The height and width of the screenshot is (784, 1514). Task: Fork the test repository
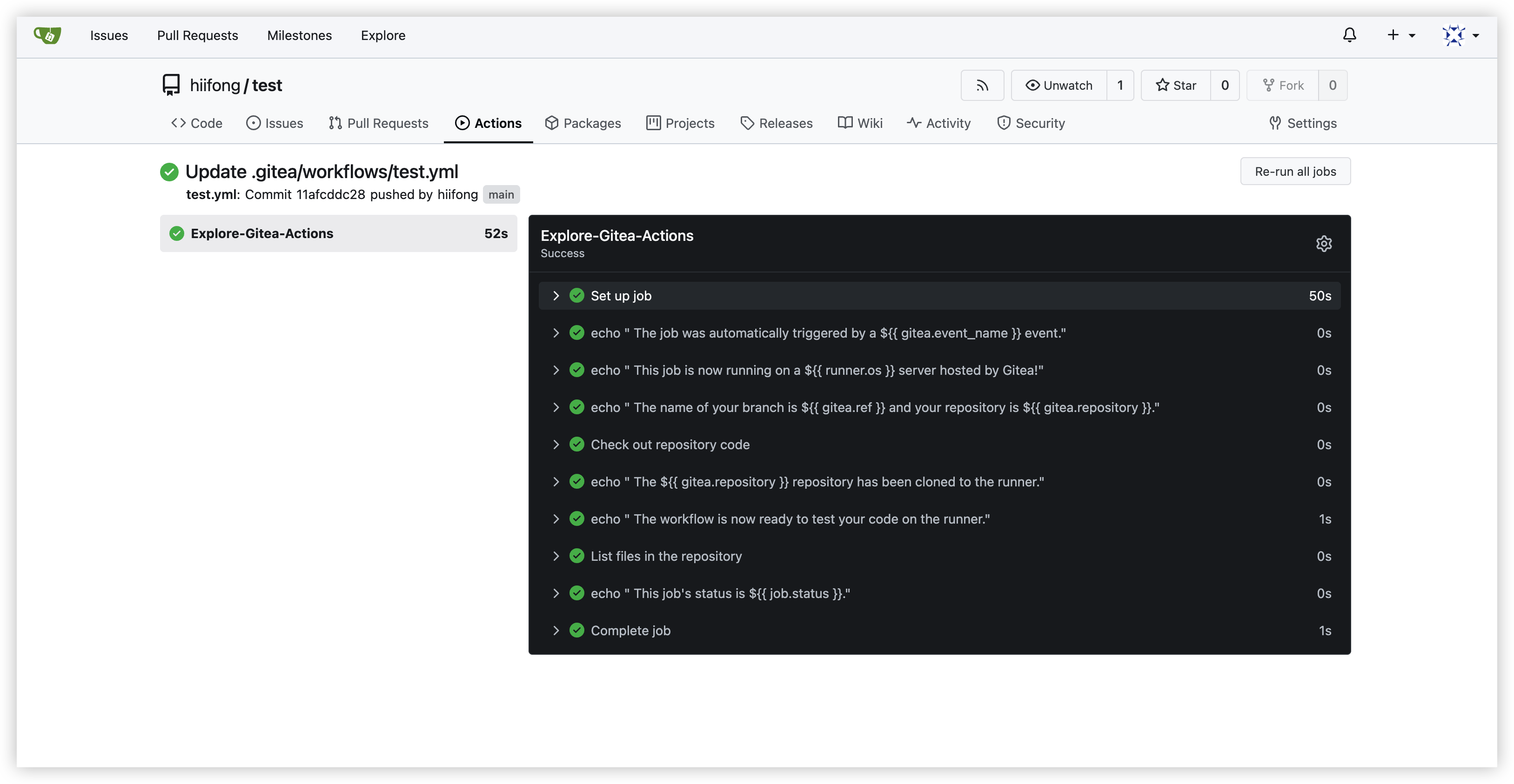pos(1283,86)
